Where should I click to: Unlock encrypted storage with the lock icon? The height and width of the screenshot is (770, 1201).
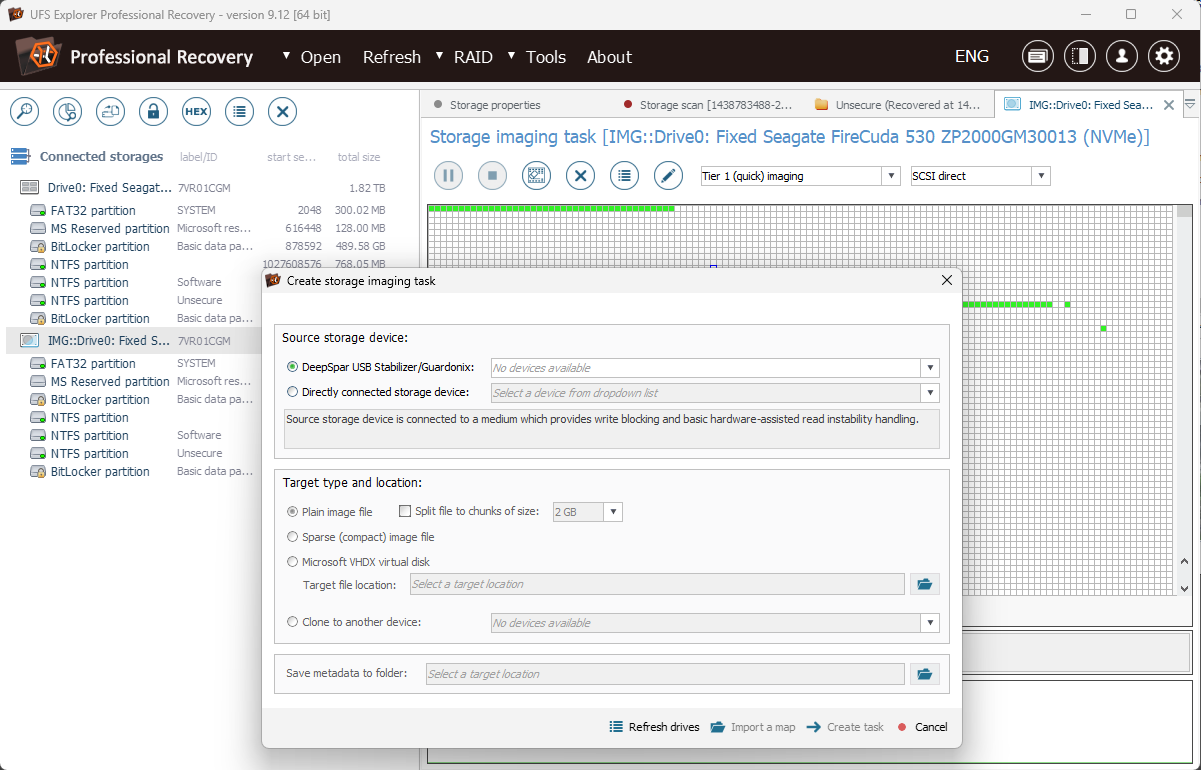tap(153, 111)
